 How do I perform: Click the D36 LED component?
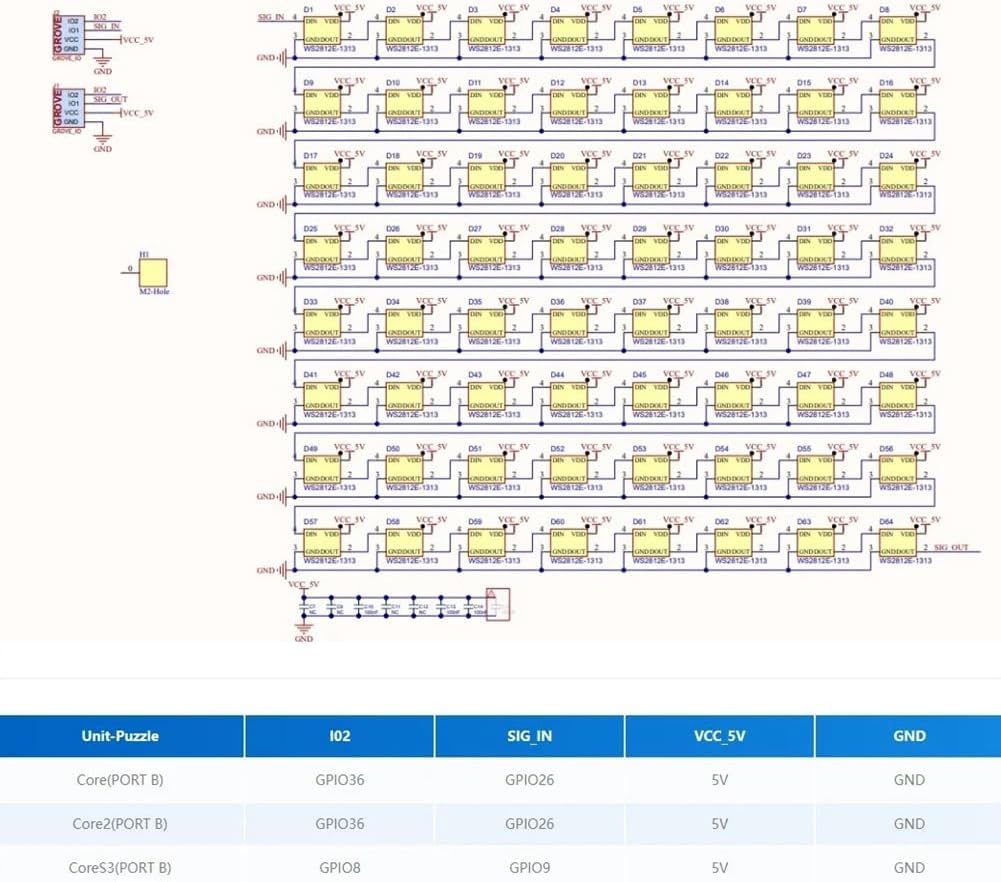568,322
